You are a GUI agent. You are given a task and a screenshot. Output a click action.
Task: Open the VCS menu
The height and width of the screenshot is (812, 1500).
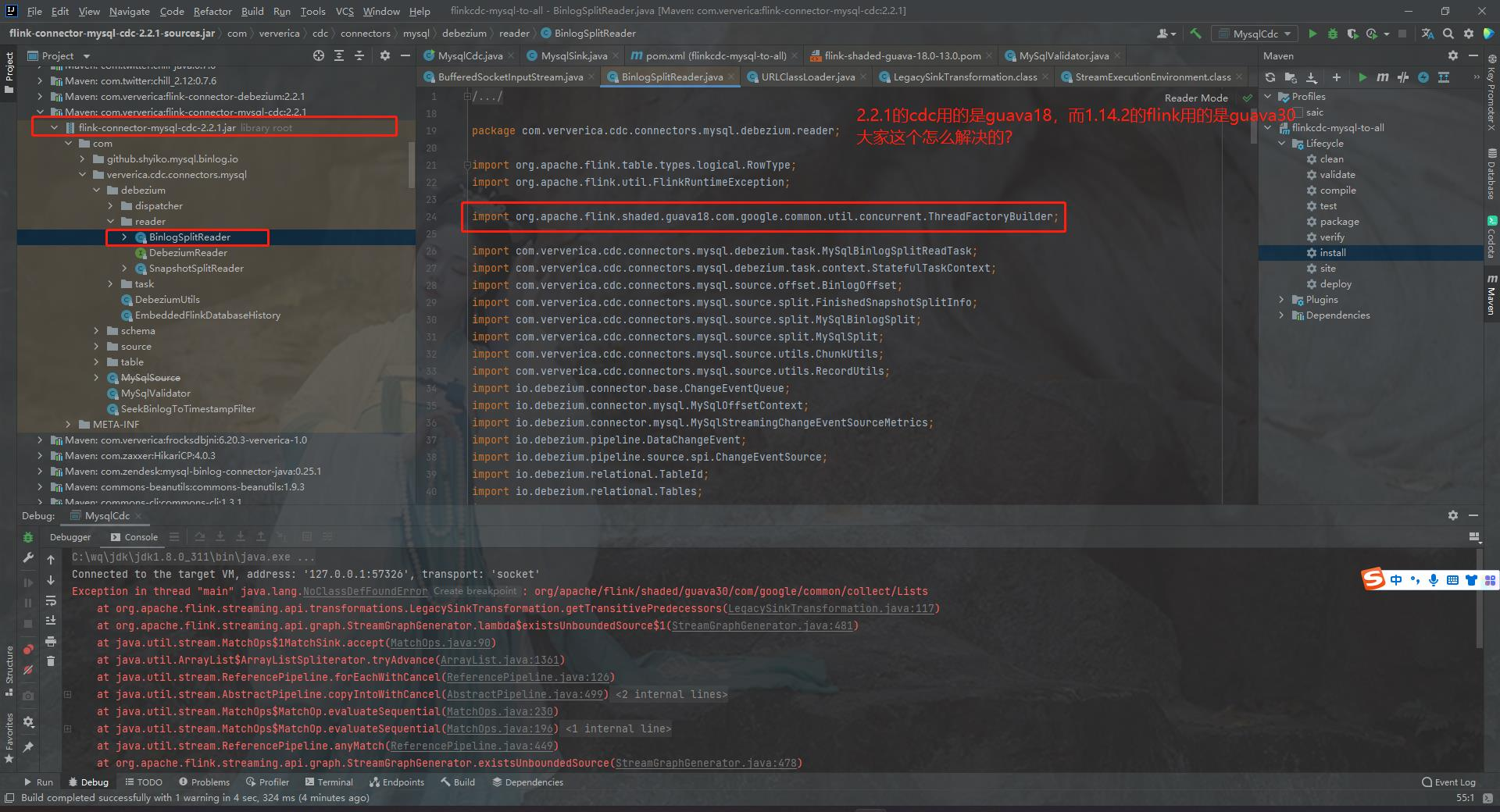click(345, 11)
